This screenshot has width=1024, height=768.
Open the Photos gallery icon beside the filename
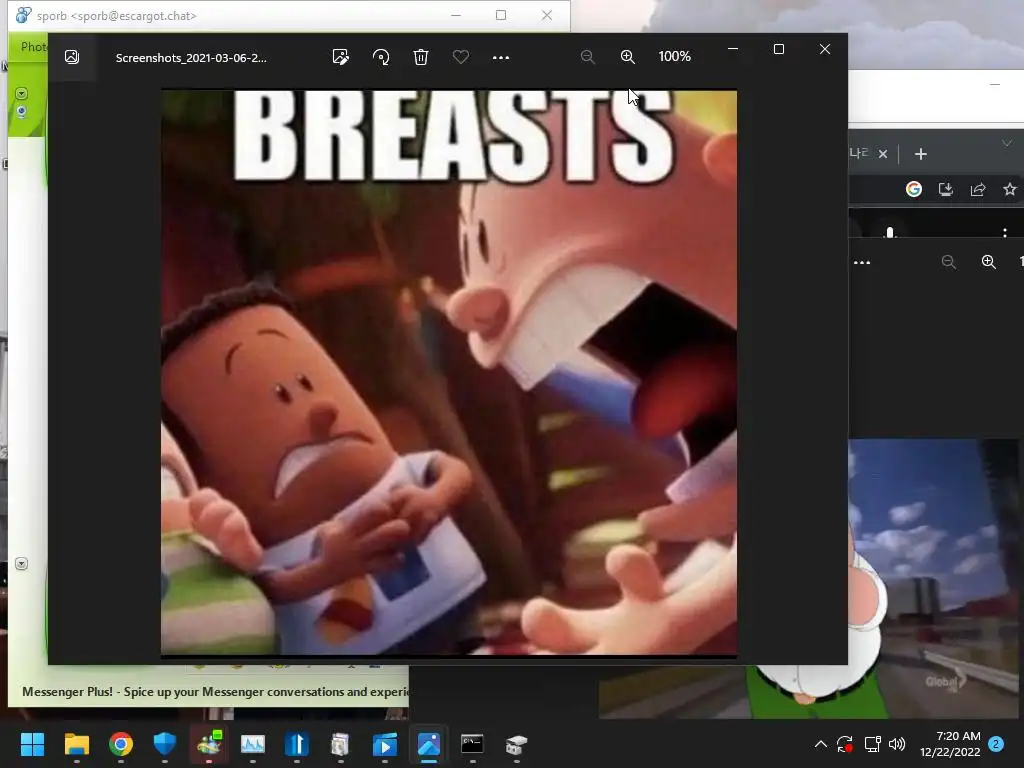[x=72, y=57]
